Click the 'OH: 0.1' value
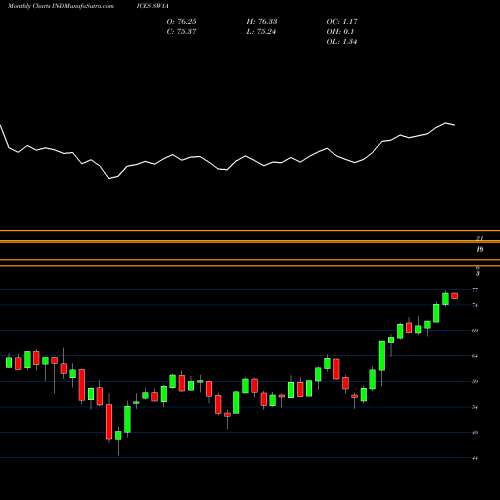The width and height of the screenshot is (500, 500). pyautogui.click(x=340, y=32)
